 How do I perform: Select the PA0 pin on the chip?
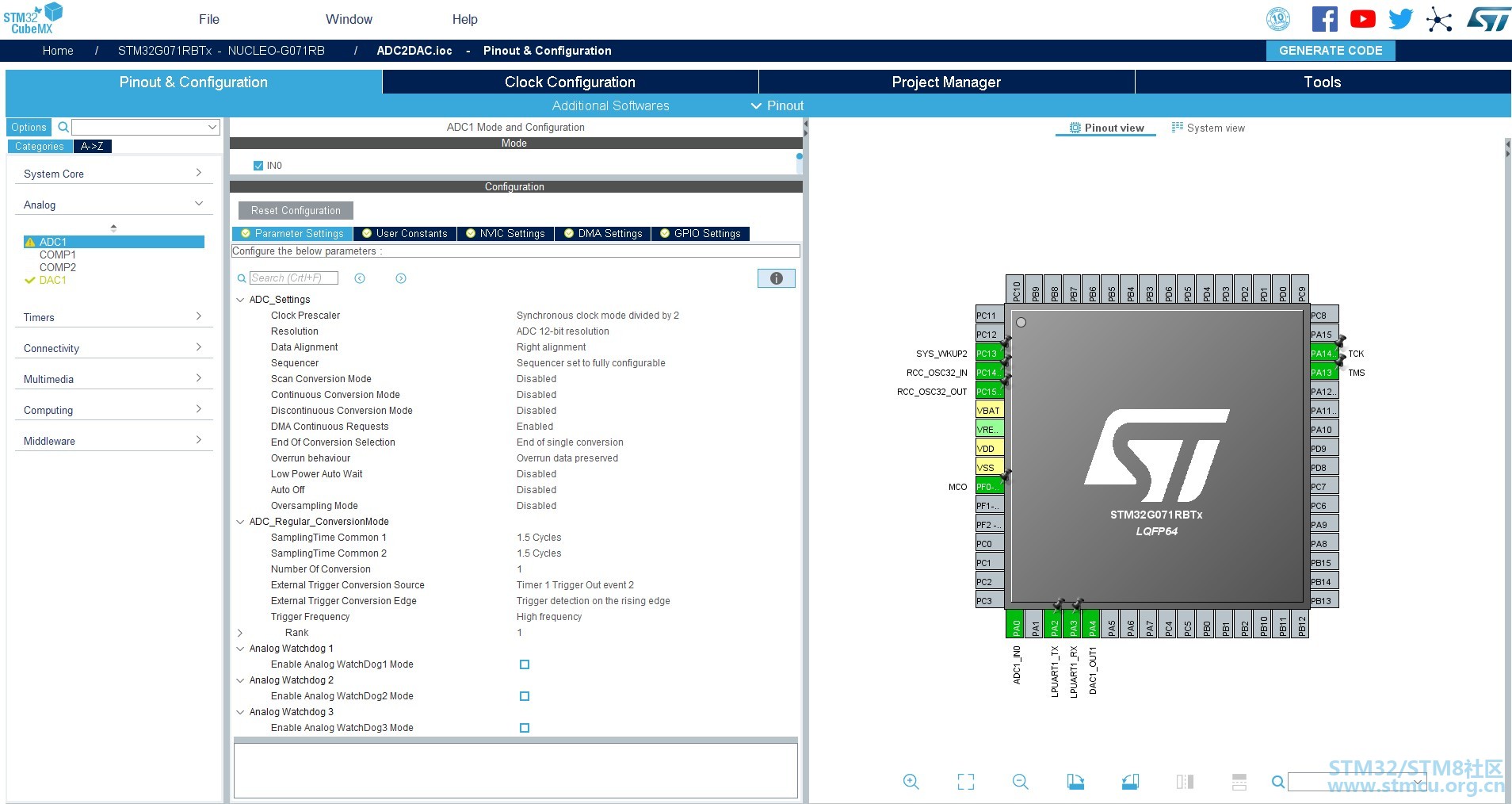pos(1015,624)
